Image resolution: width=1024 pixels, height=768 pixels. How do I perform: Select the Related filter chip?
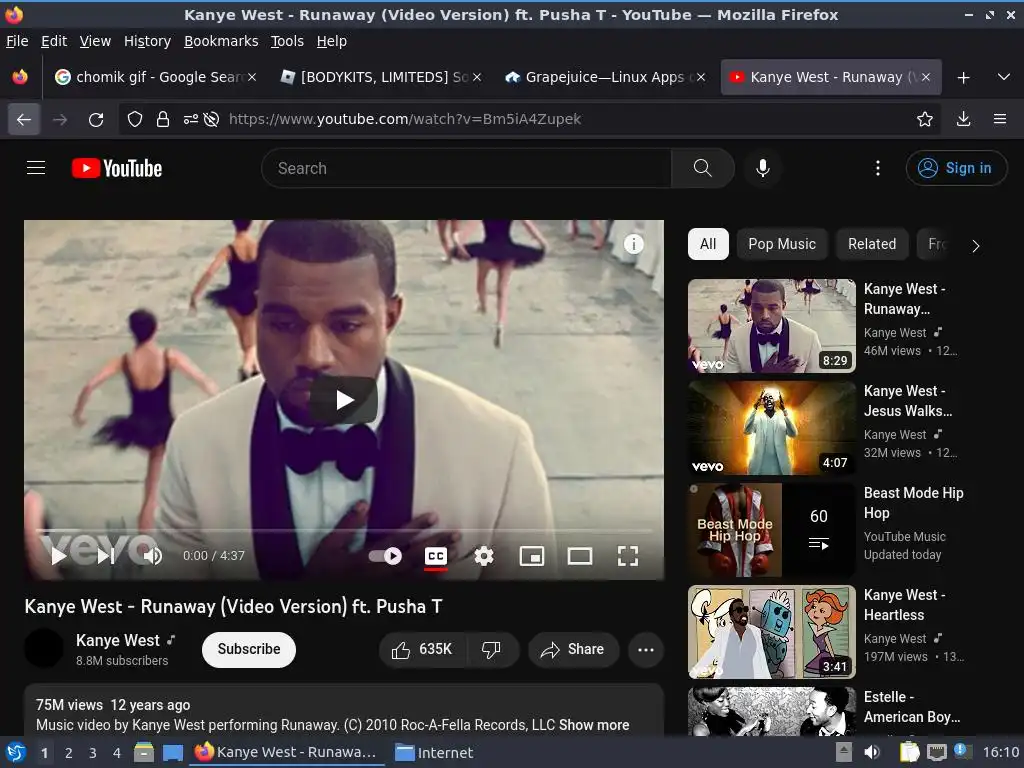coord(872,244)
